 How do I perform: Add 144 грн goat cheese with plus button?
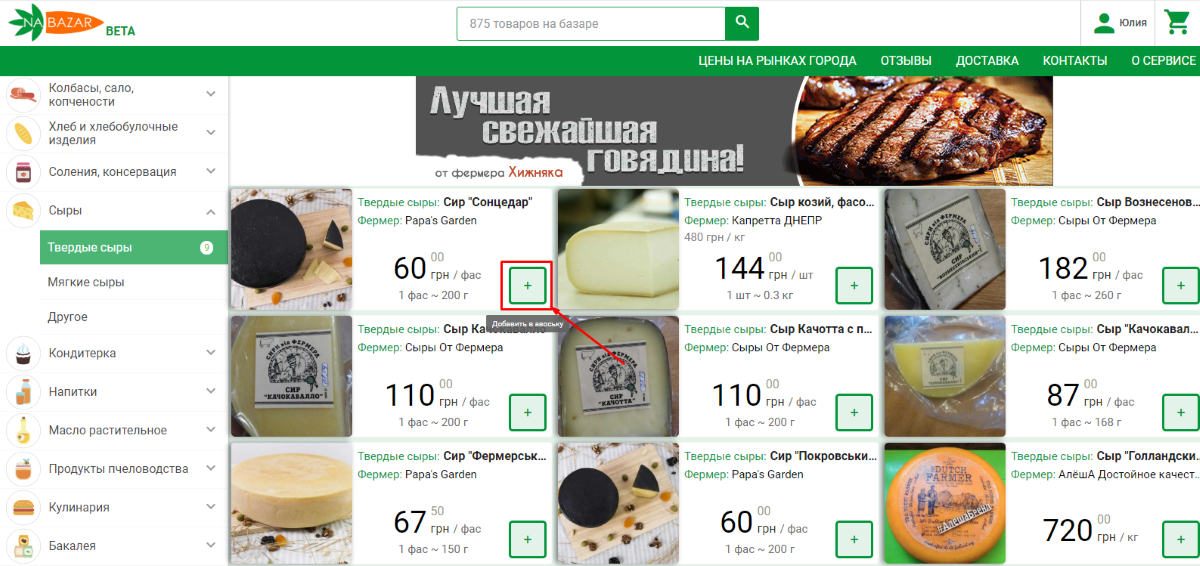pyautogui.click(x=854, y=286)
